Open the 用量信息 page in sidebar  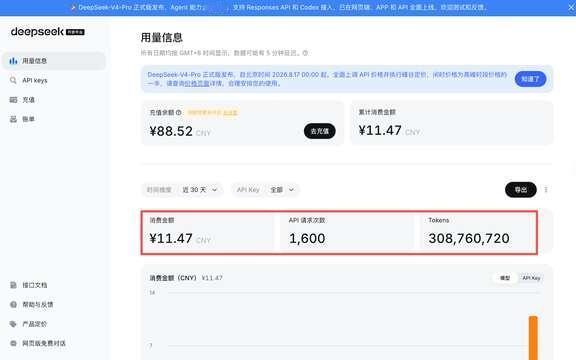tap(54, 61)
